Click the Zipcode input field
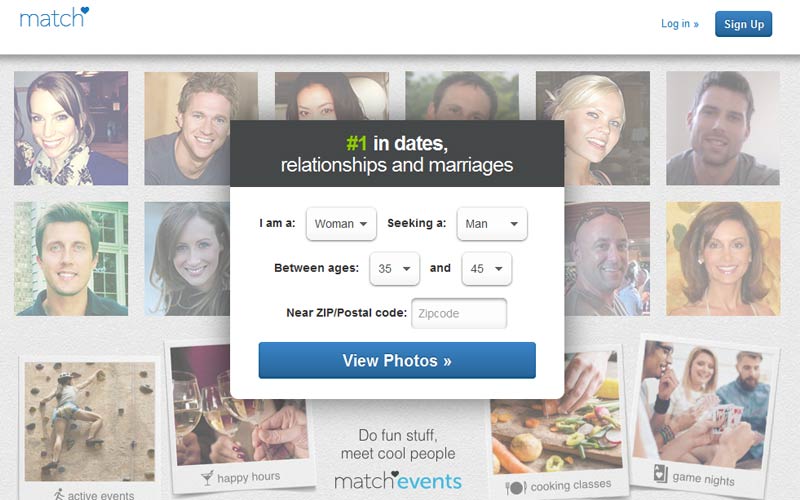The height and width of the screenshot is (500, 800). [x=459, y=313]
